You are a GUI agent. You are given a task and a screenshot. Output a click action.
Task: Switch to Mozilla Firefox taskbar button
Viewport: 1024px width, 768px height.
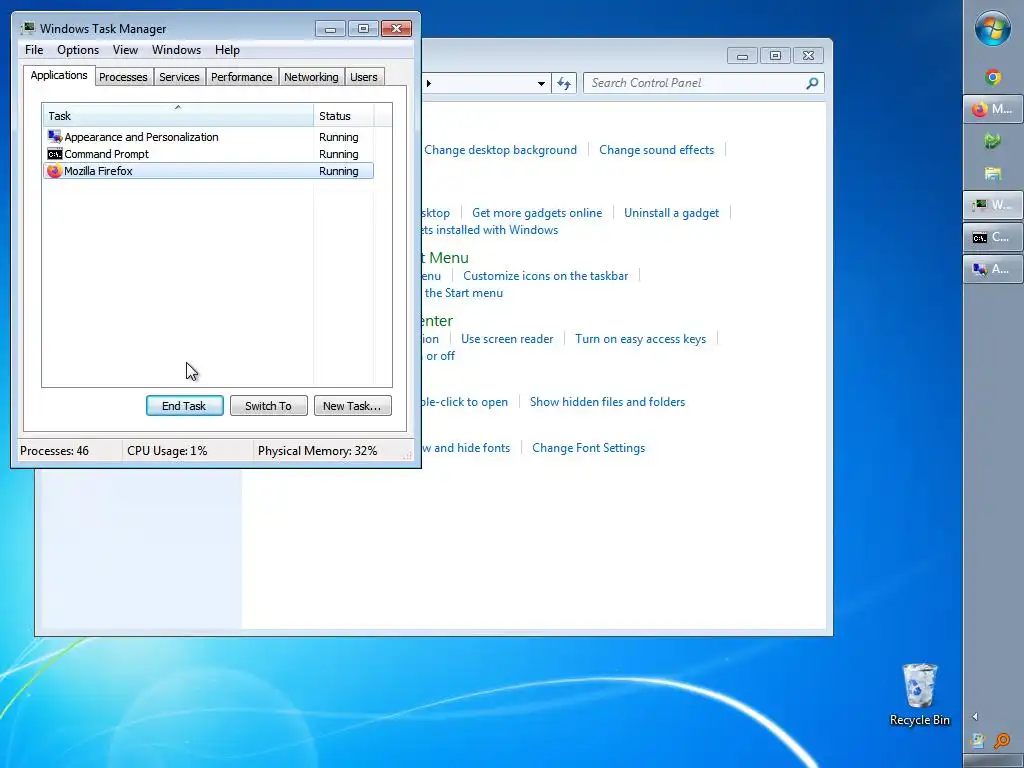pos(993,109)
